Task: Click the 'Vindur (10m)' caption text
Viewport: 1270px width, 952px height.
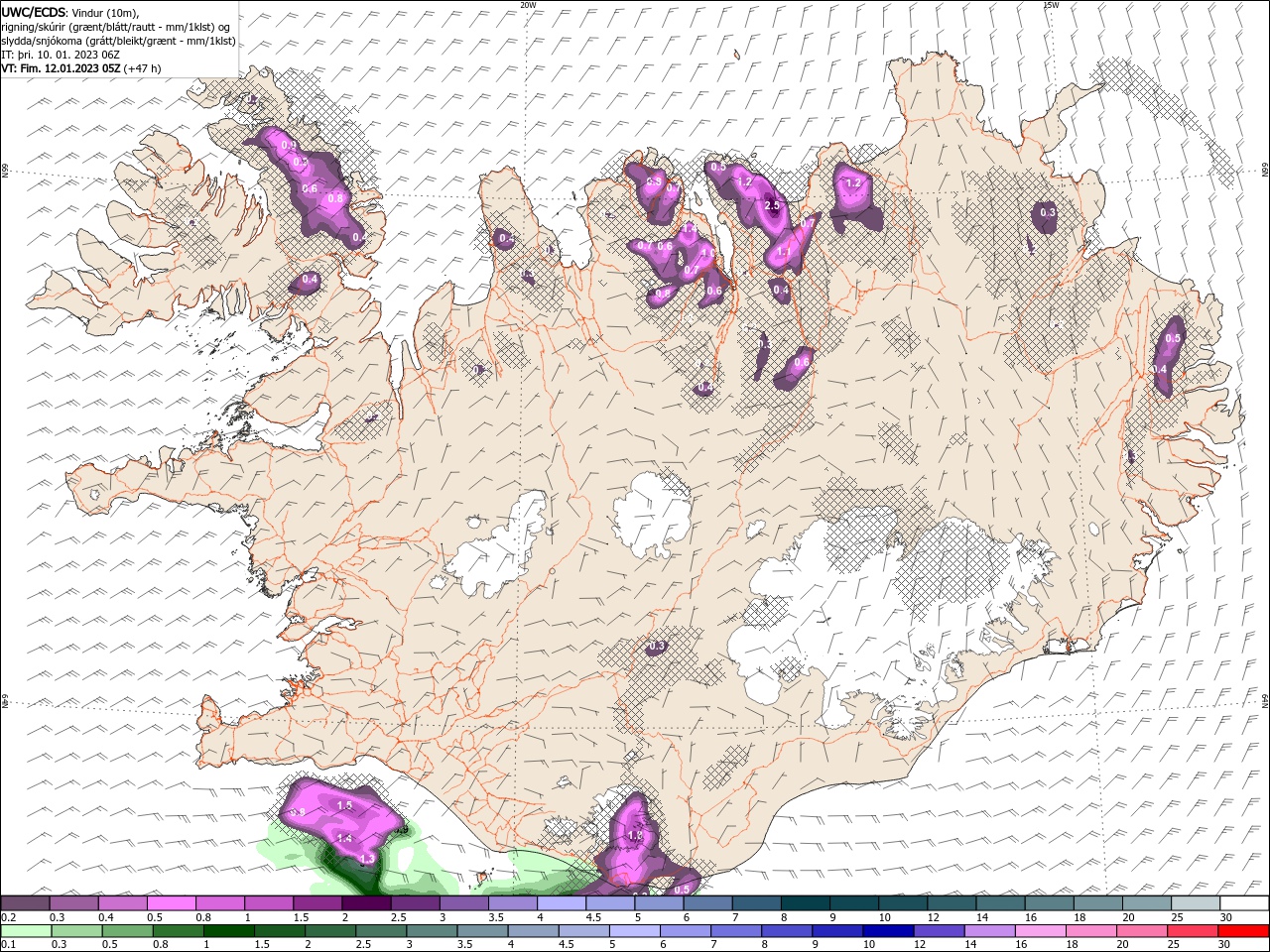Action: pyautogui.click(x=104, y=13)
